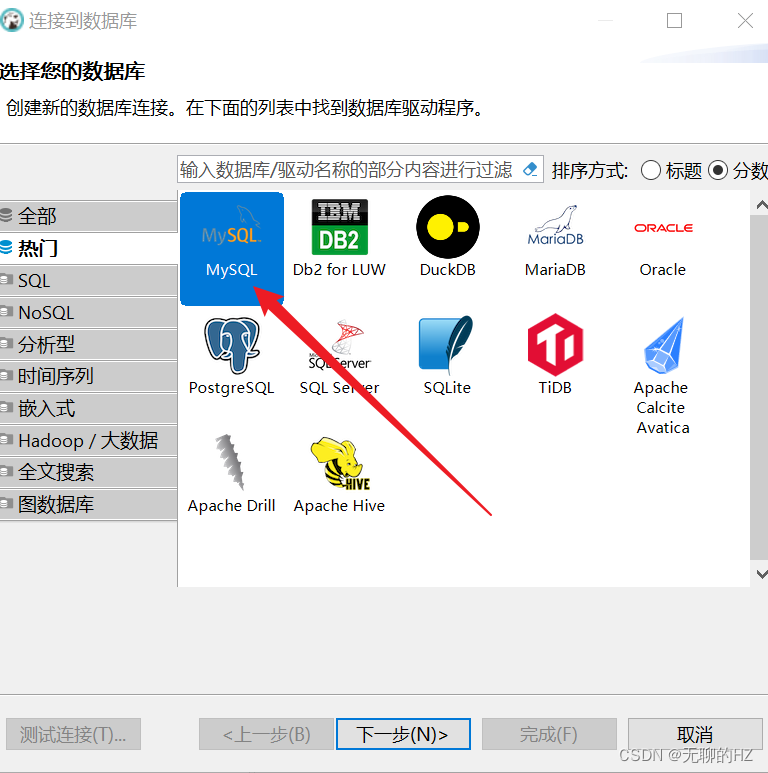This screenshot has height=773, width=768.
Task: Clear the driver filter with eraser icon
Action: point(530,170)
